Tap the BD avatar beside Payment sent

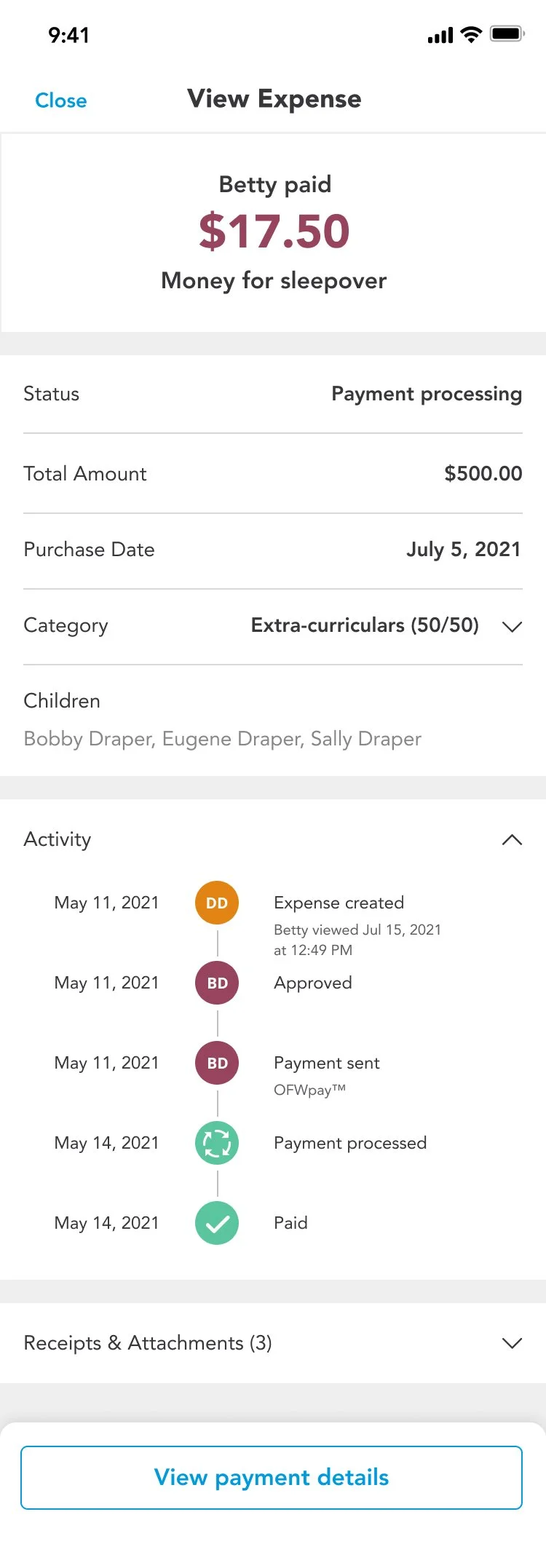click(x=217, y=1063)
